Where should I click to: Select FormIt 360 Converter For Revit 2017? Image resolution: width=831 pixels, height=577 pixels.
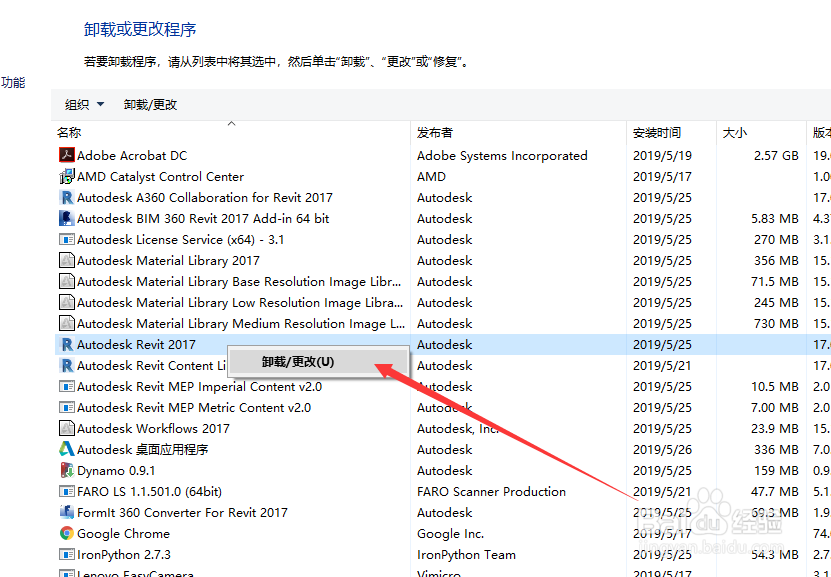point(182,512)
